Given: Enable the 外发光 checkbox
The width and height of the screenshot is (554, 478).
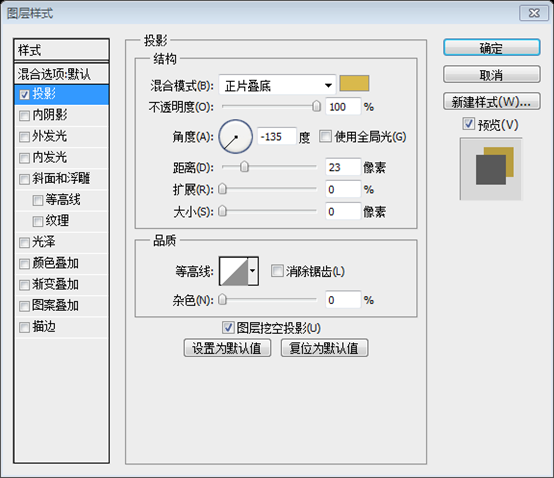Looking at the screenshot, I should (24, 137).
